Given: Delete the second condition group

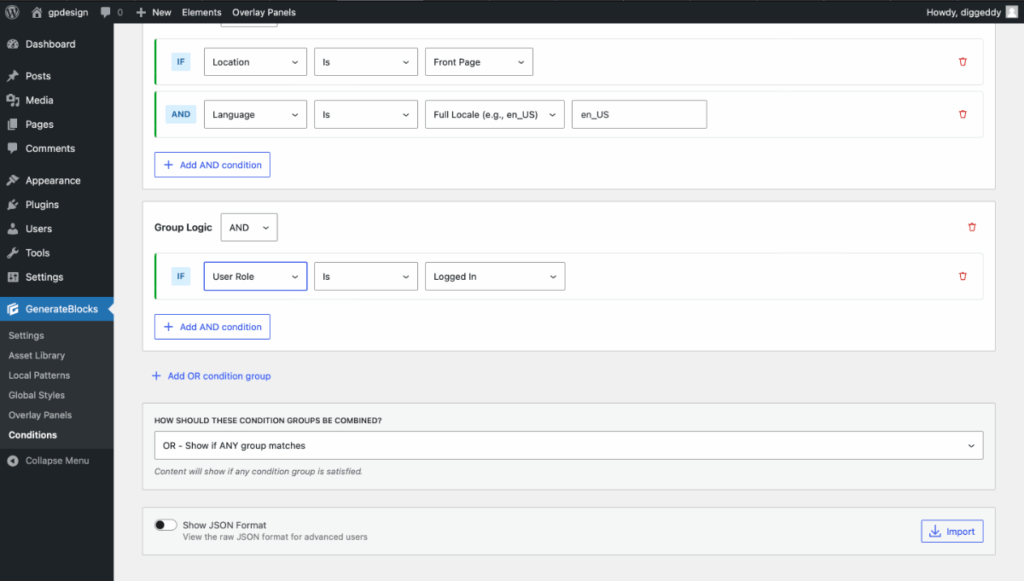Looking at the screenshot, I should (972, 227).
